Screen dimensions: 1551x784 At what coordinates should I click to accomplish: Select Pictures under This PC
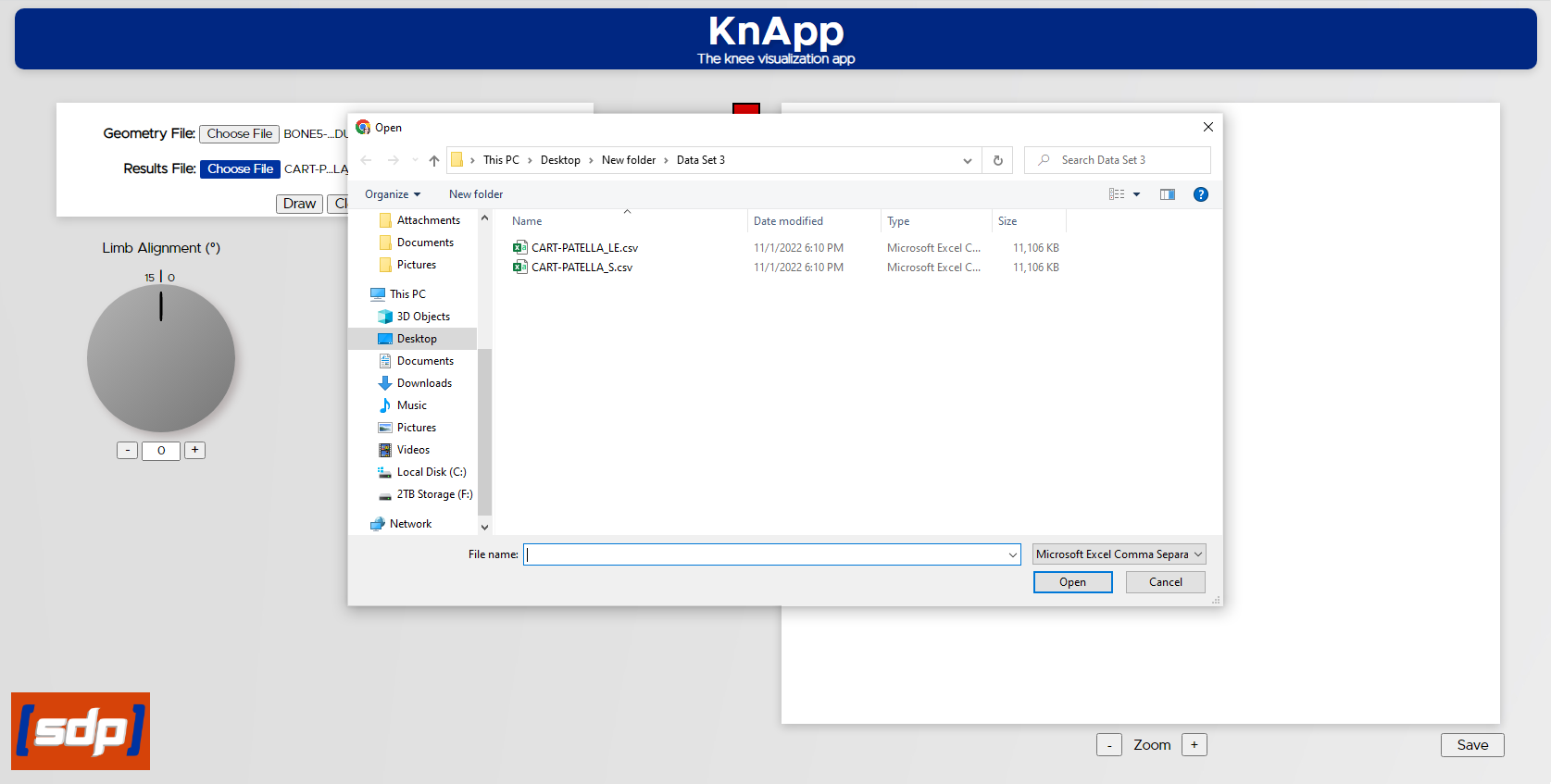[x=407, y=428]
